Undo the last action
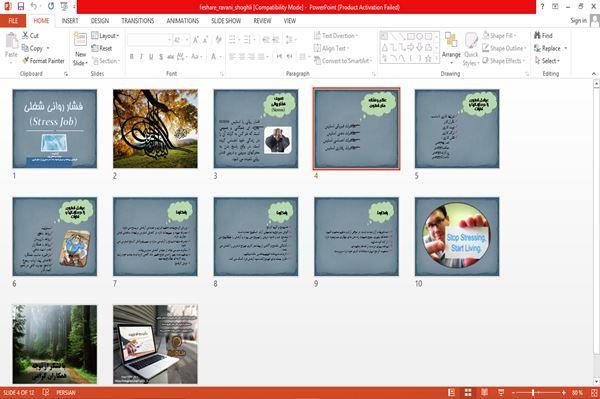The height and width of the screenshot is (399, 600). [x=34, y=7]
